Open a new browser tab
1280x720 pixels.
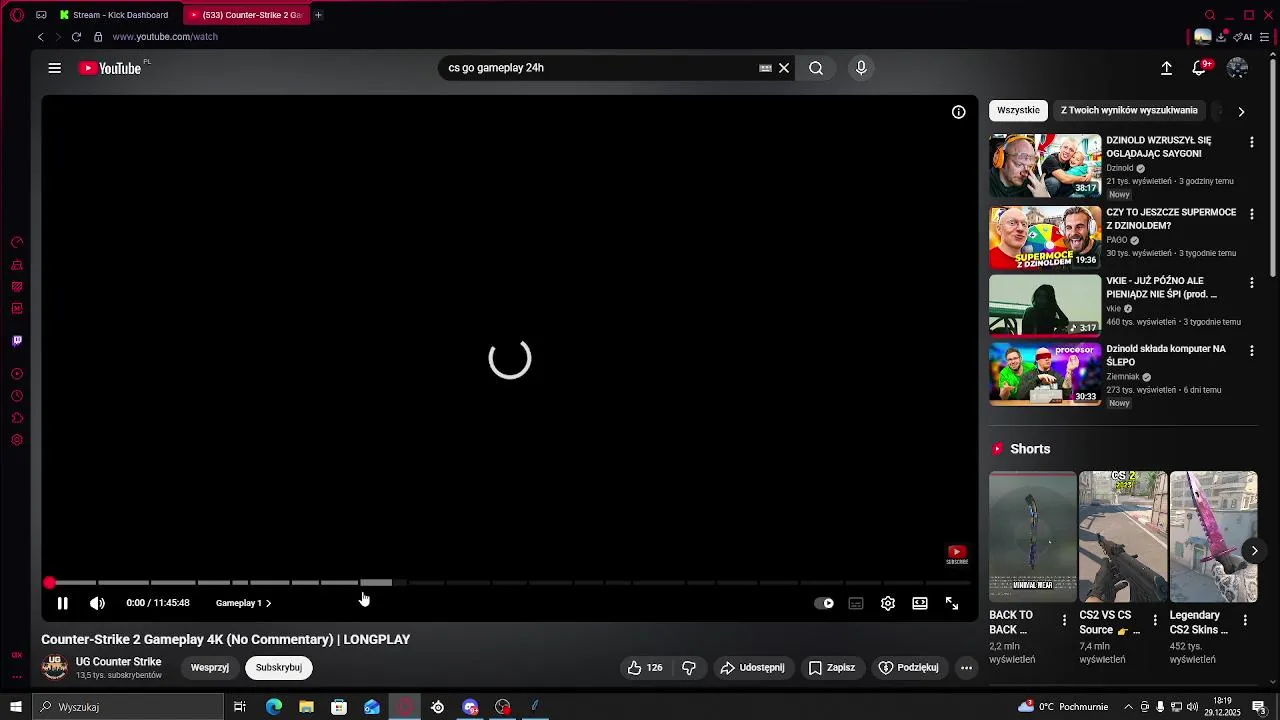coord(318,15)
